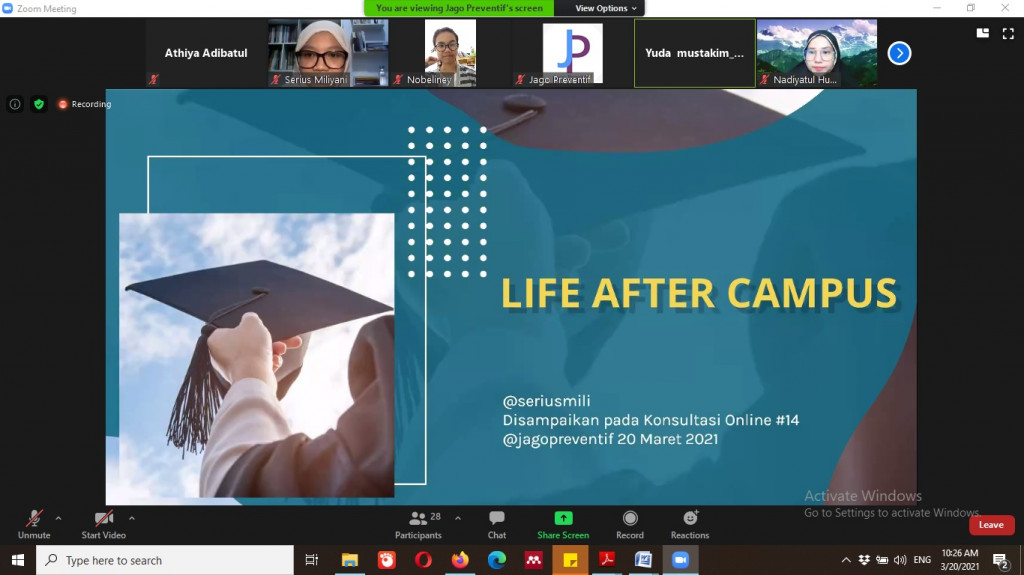Screen dimensions: 1024x575
Task: Click the Type here to search box
Action: tap(165, 560)
